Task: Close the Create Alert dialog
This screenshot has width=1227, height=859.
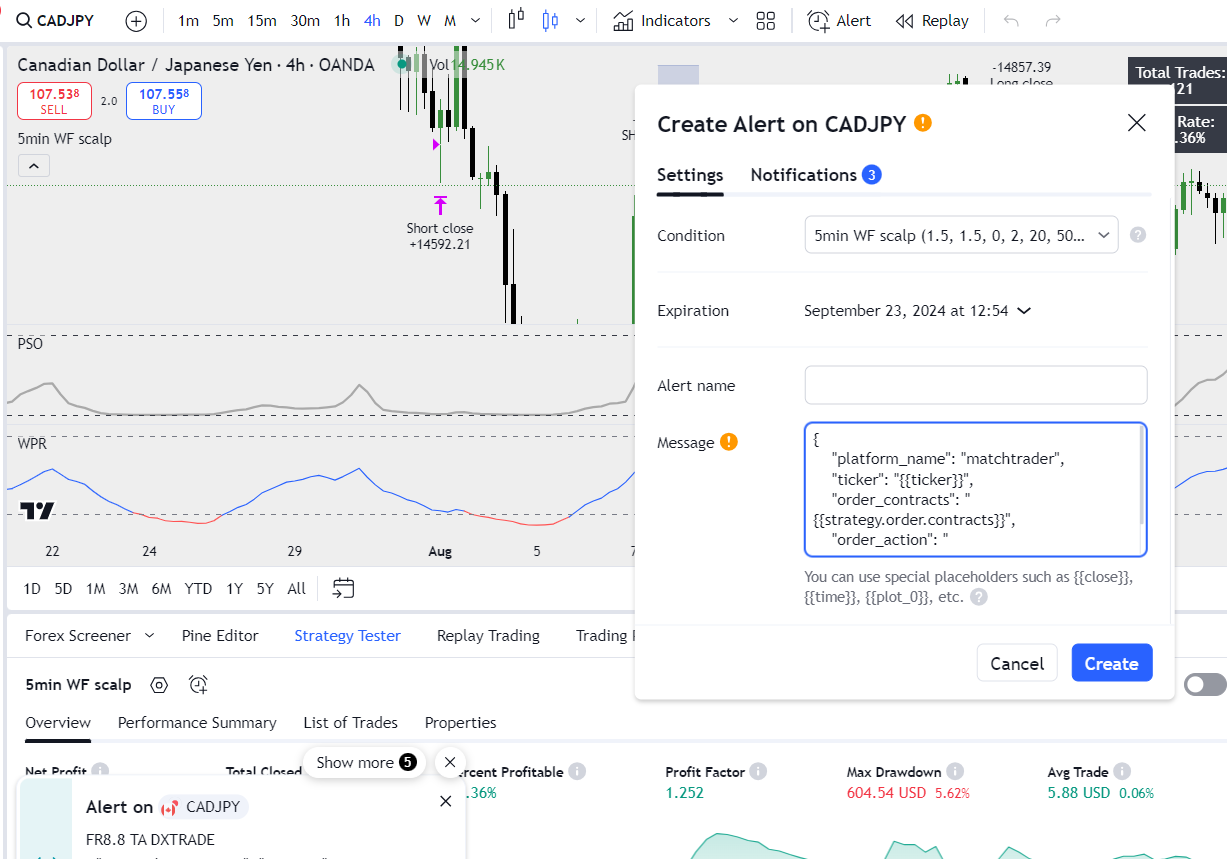Action: point(1136,123)
